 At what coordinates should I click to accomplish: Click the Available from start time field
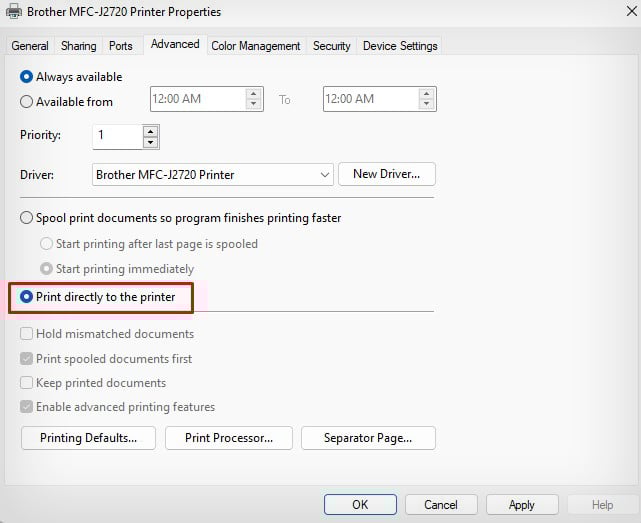pos(198,99)
